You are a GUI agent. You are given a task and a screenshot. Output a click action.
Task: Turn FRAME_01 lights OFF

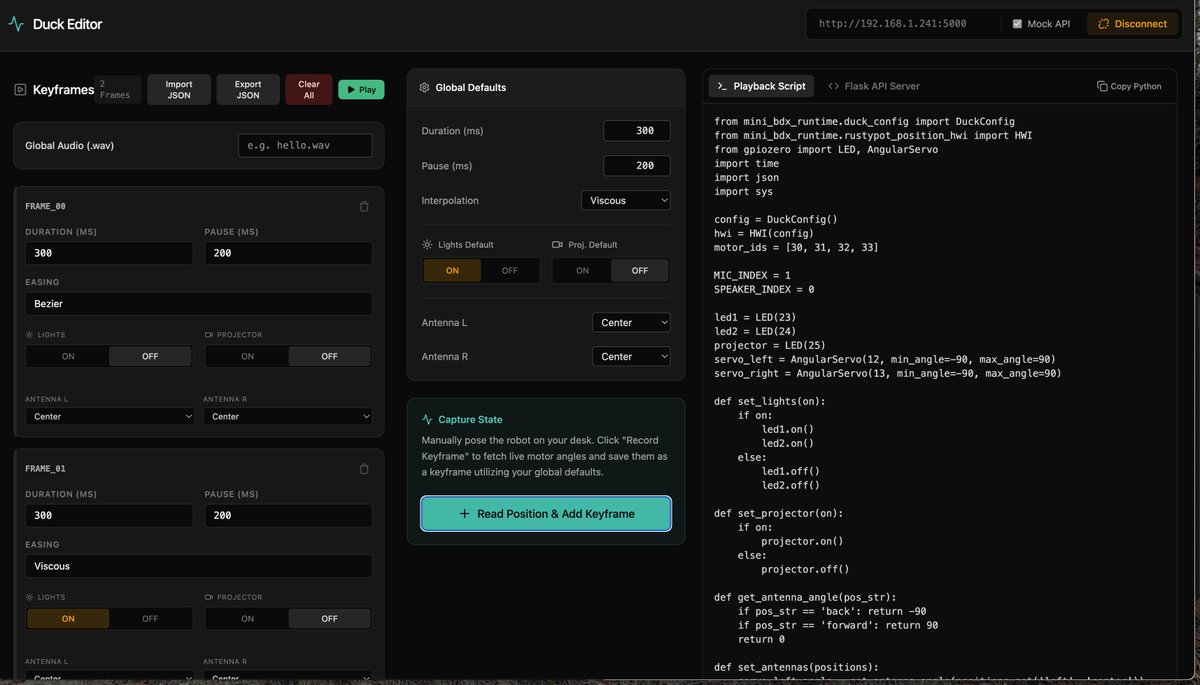(x=150, y=619)
